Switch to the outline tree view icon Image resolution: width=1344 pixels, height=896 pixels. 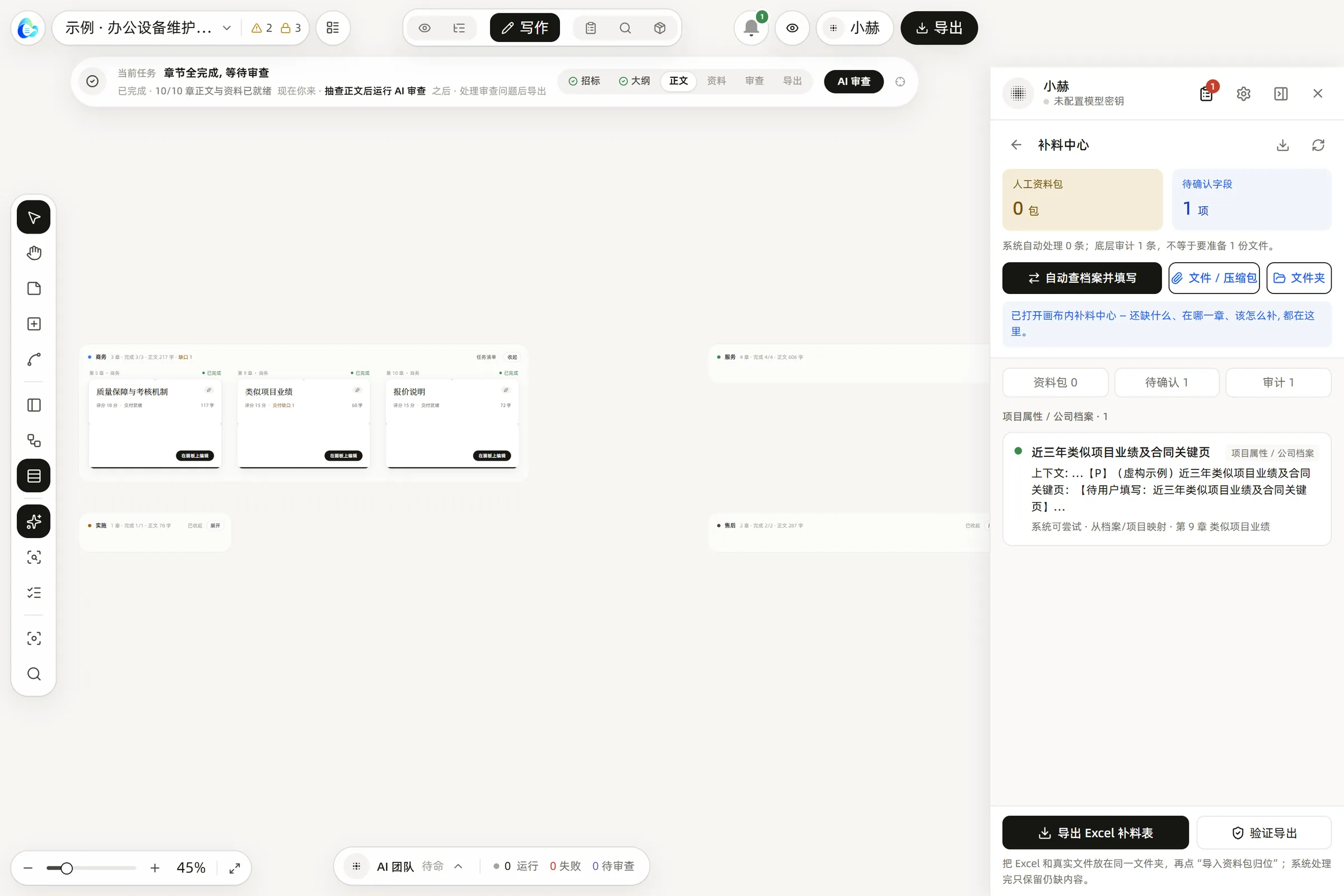tap(459, 28)
